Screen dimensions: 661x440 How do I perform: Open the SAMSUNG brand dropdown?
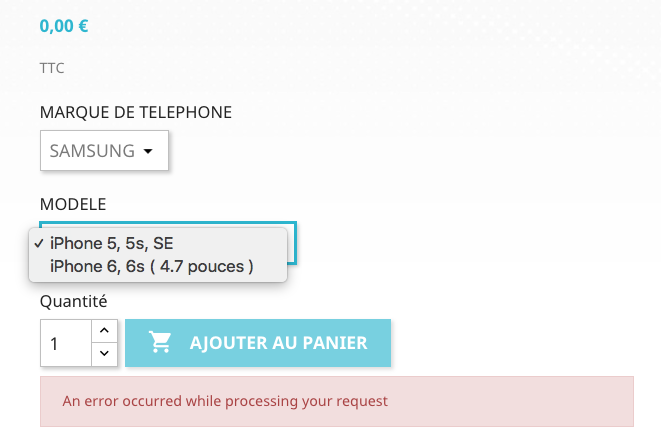[104, 150]
